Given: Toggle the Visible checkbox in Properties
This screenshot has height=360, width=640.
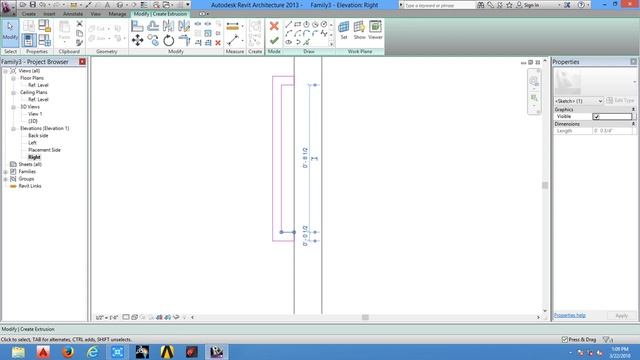Looking at the screenshot, I should click(596, 117).
